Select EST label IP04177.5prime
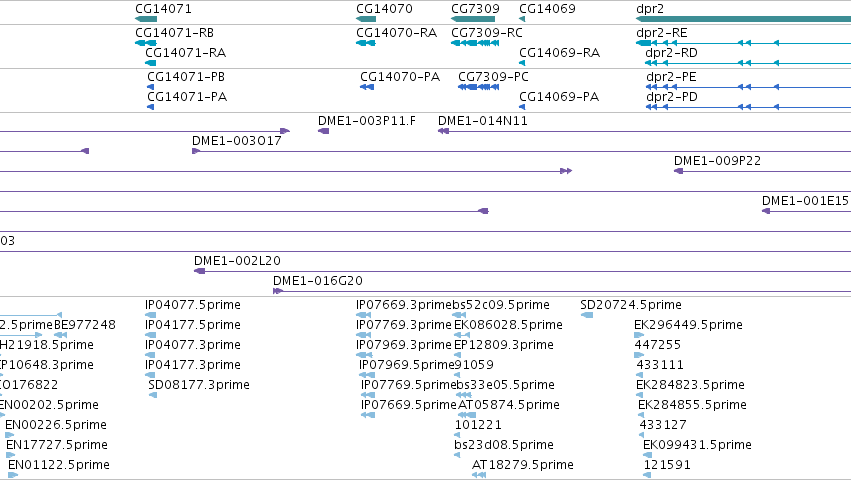Image resolution: width=851 pixels, height=480 pixels. pos(193,325)
